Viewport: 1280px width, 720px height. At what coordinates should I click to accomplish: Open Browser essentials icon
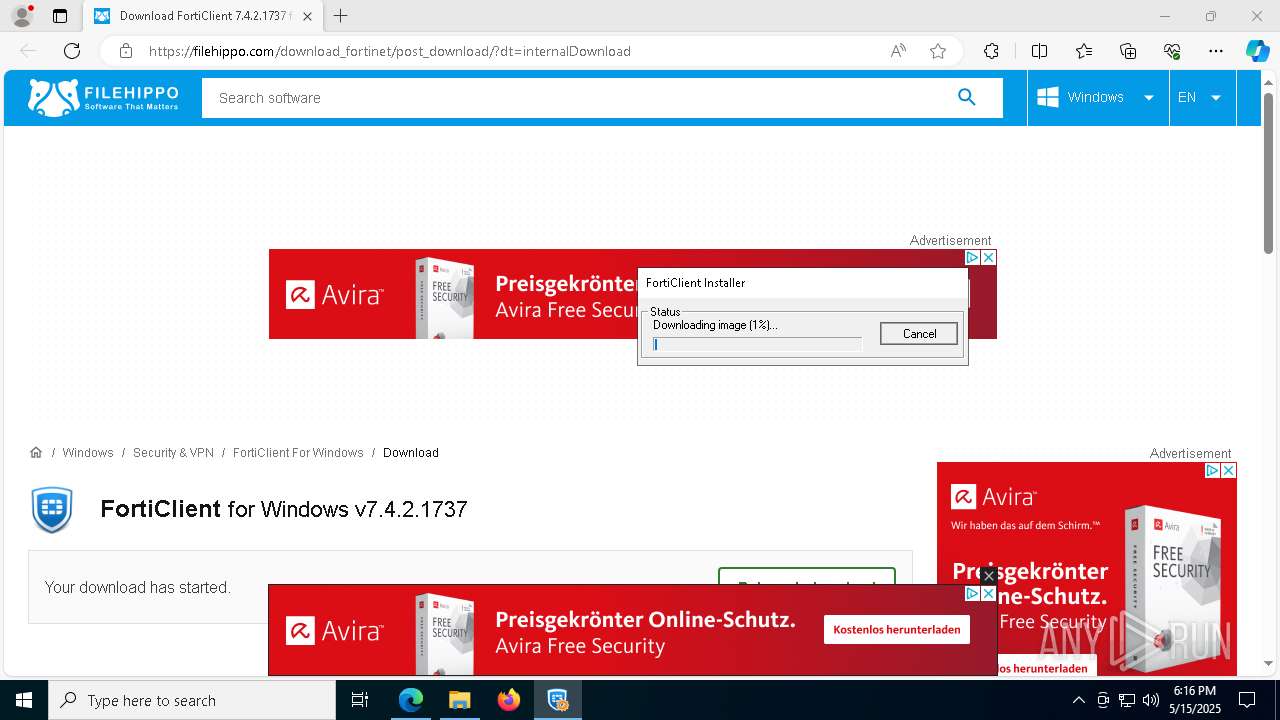tap(1172, 51)
